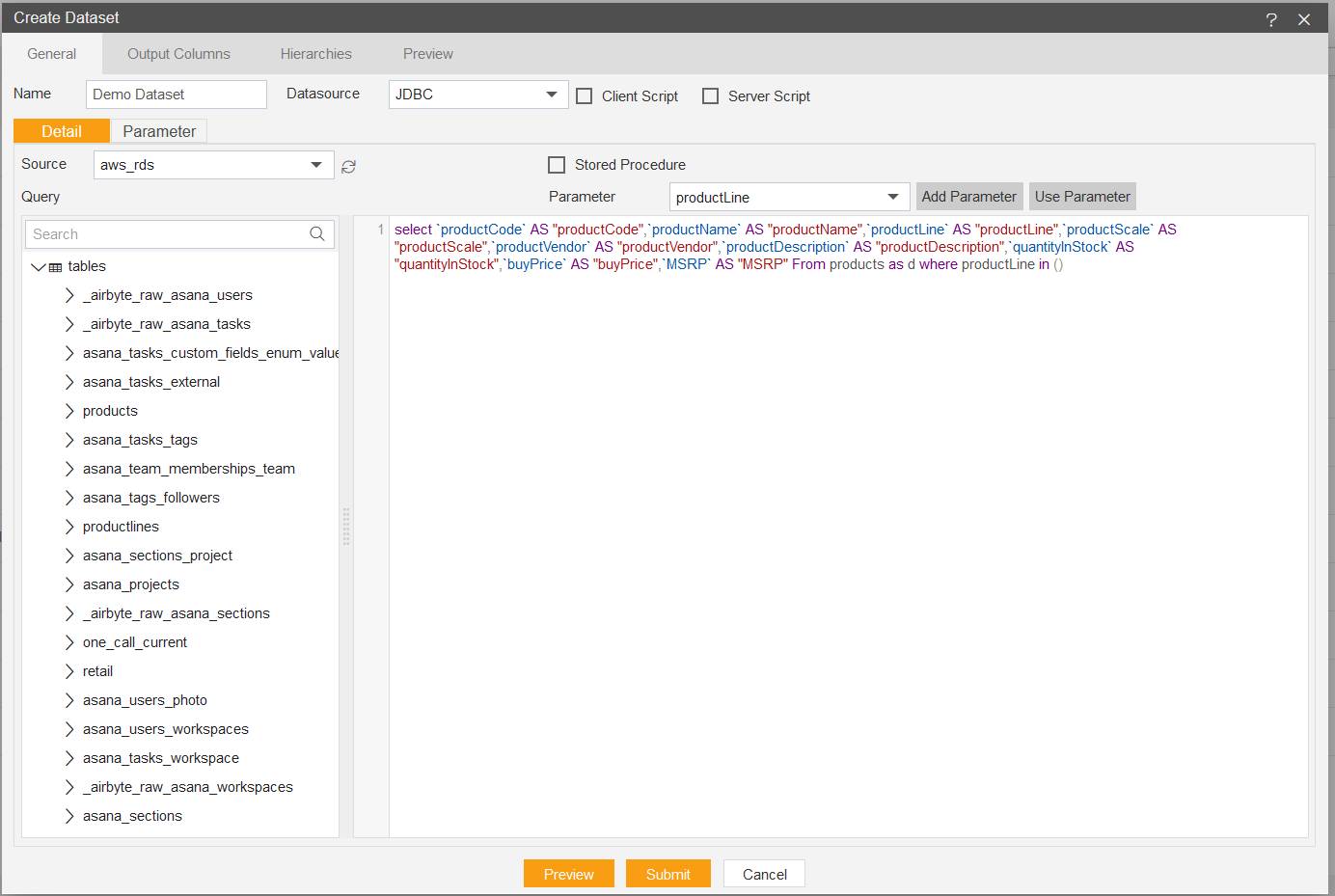Select the Parameter sub-tab
The image size is (1335, 896).
(x=159, y=131)
